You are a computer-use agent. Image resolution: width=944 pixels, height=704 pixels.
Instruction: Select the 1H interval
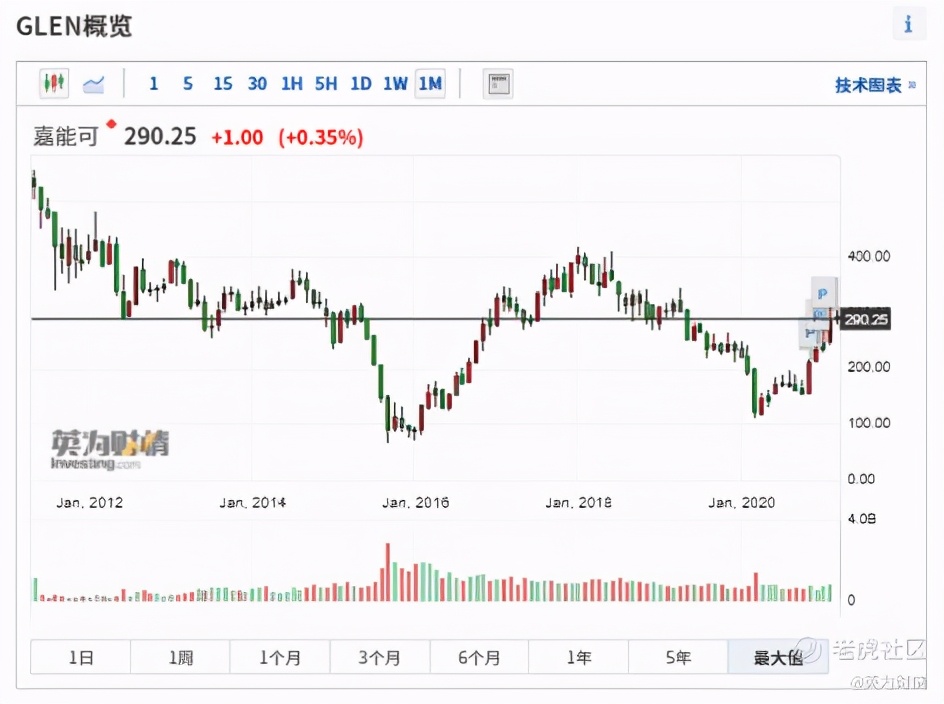coord(292,84)
